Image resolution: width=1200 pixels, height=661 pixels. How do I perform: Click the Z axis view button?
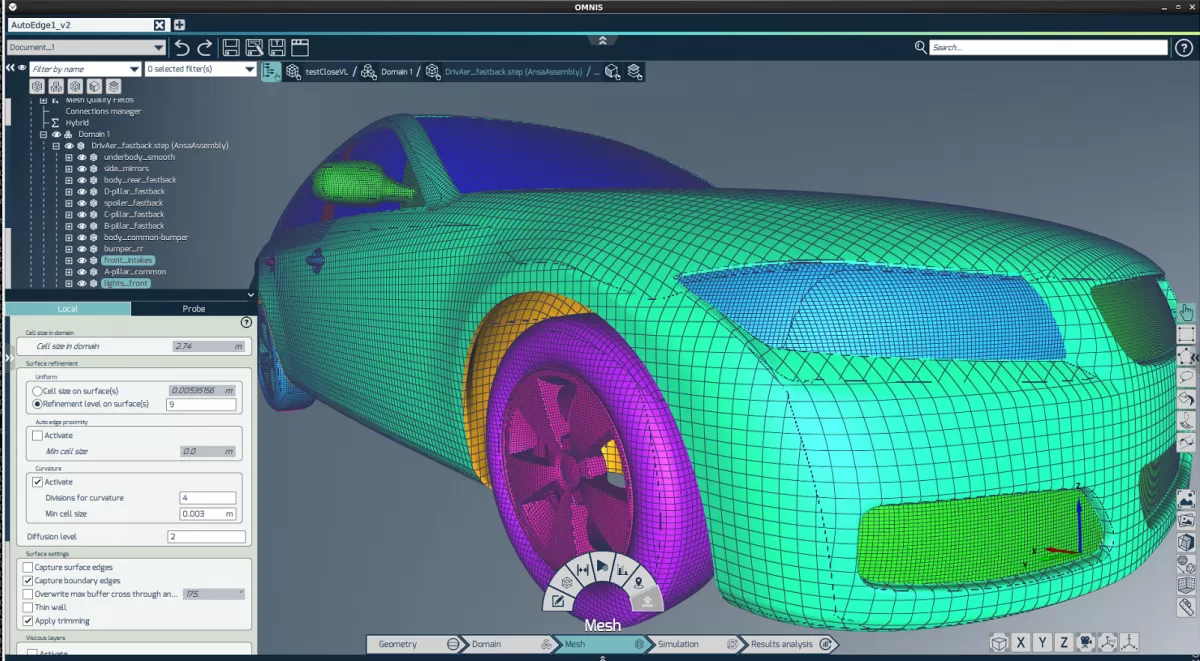point(1065,643)
